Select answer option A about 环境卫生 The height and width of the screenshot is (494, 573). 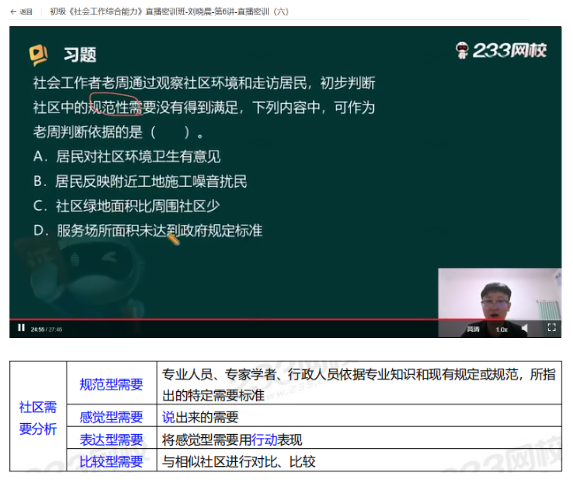click(127, 157)
